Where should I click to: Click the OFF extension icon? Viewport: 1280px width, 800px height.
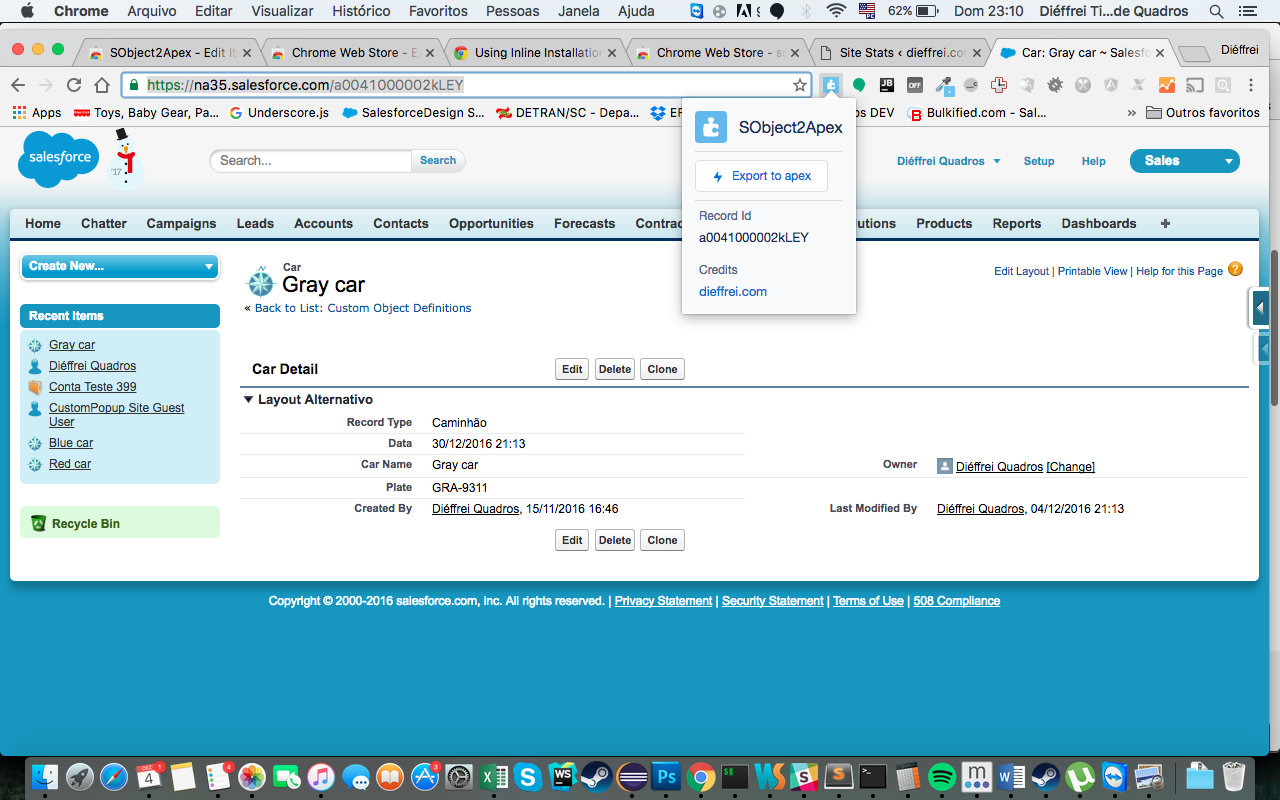pyautogui.click(x=914, y=85)
